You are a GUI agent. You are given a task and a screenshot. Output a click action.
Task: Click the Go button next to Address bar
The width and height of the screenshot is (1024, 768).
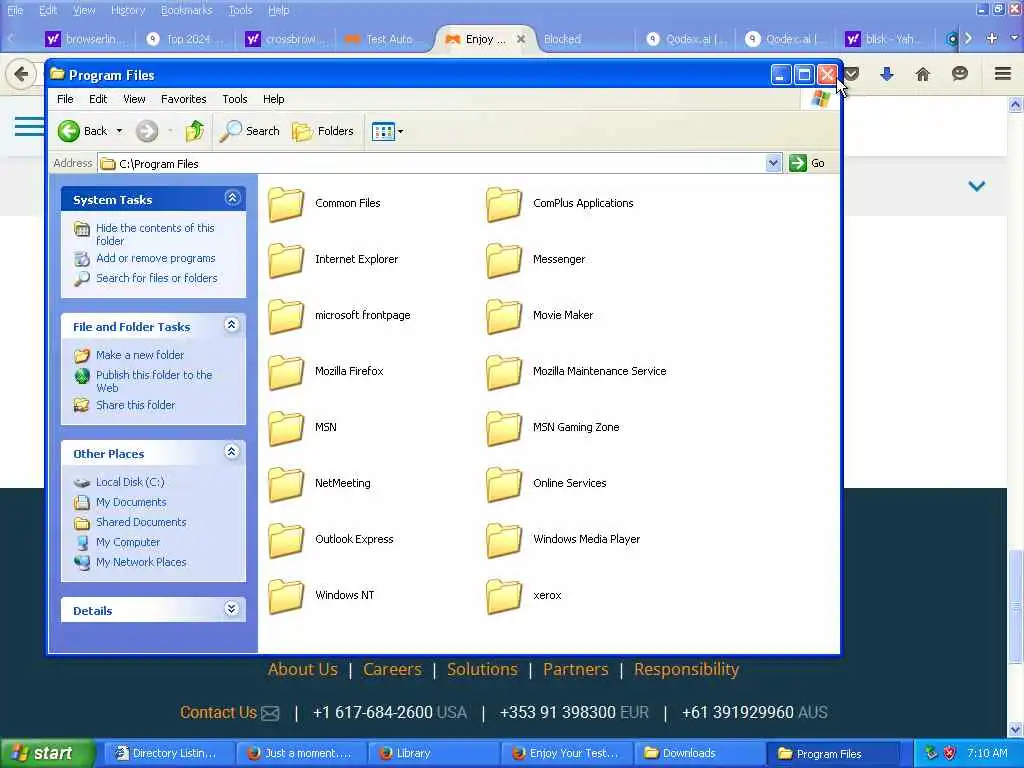[x=807, y=163]
